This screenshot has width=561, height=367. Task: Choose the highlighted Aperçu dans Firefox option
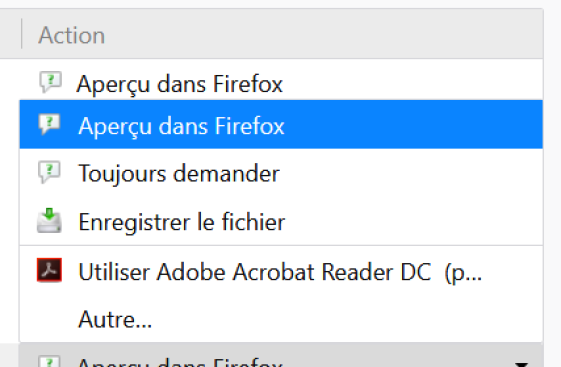(x=281, y=124)
